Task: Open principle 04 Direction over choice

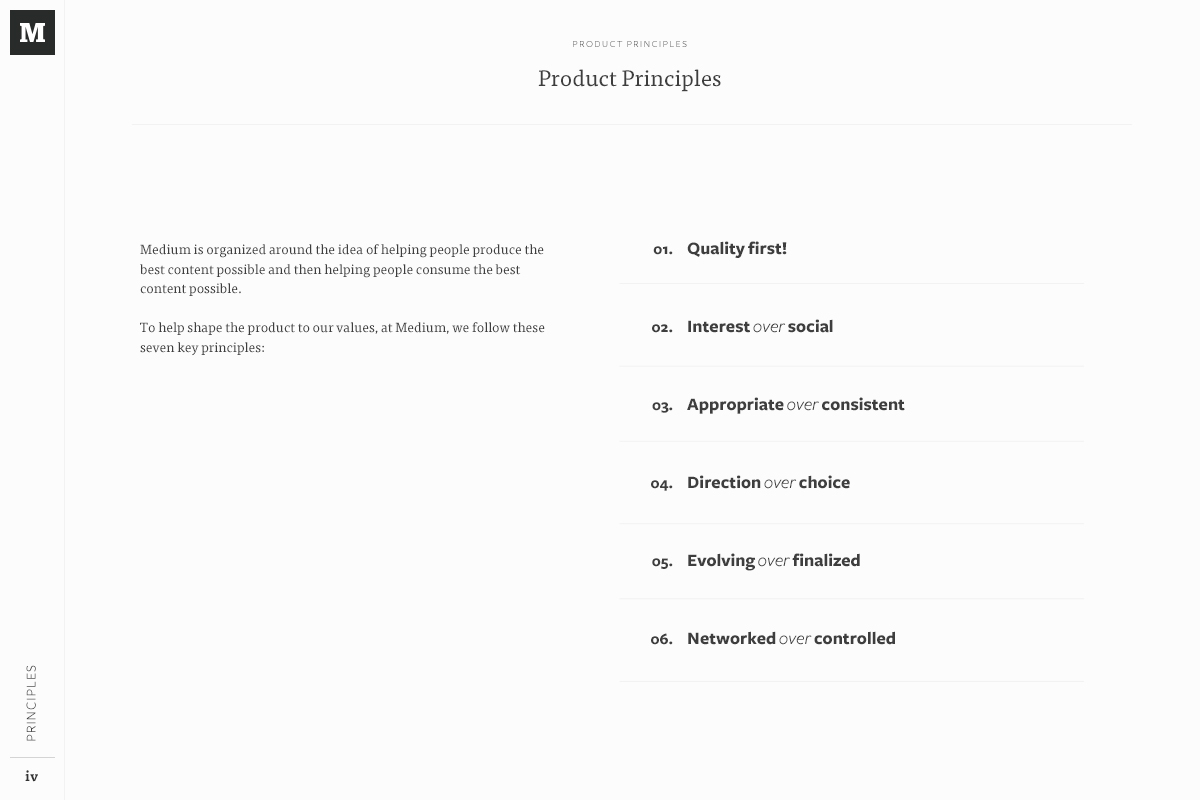Action: pos(852,482)
